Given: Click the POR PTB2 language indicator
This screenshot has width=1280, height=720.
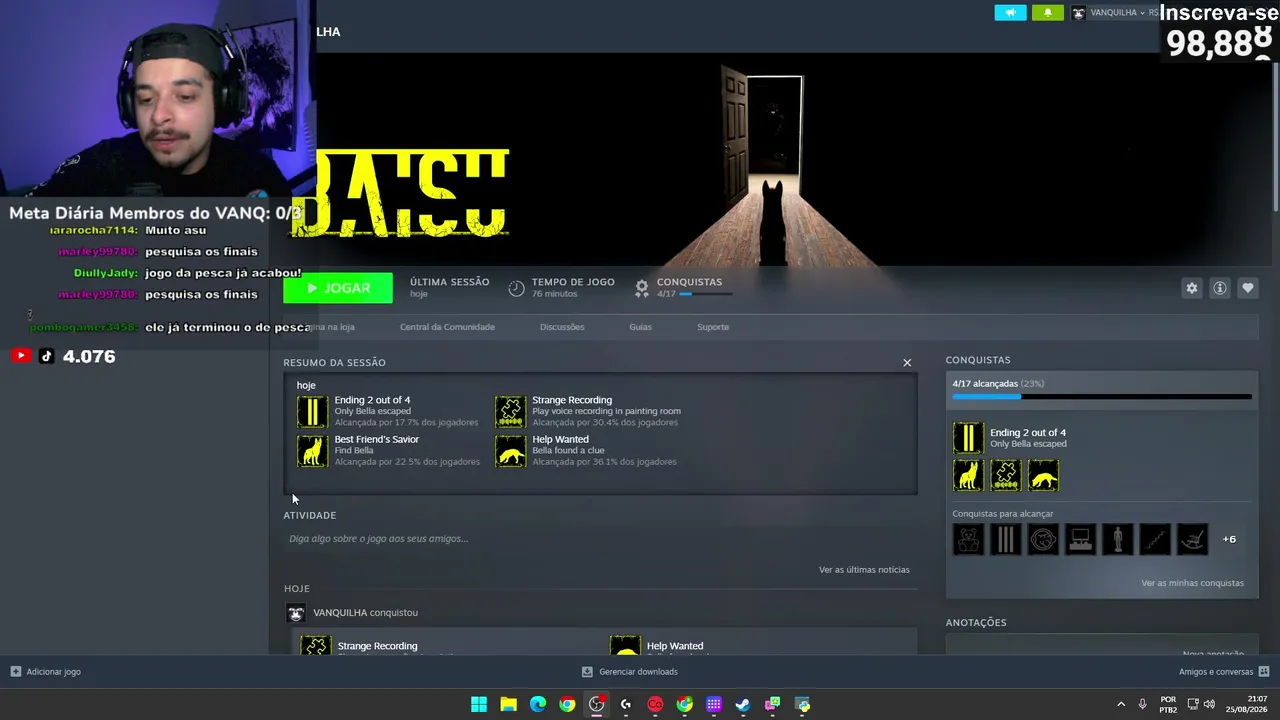Looking at the screenshot, I should coord(1168,704).
